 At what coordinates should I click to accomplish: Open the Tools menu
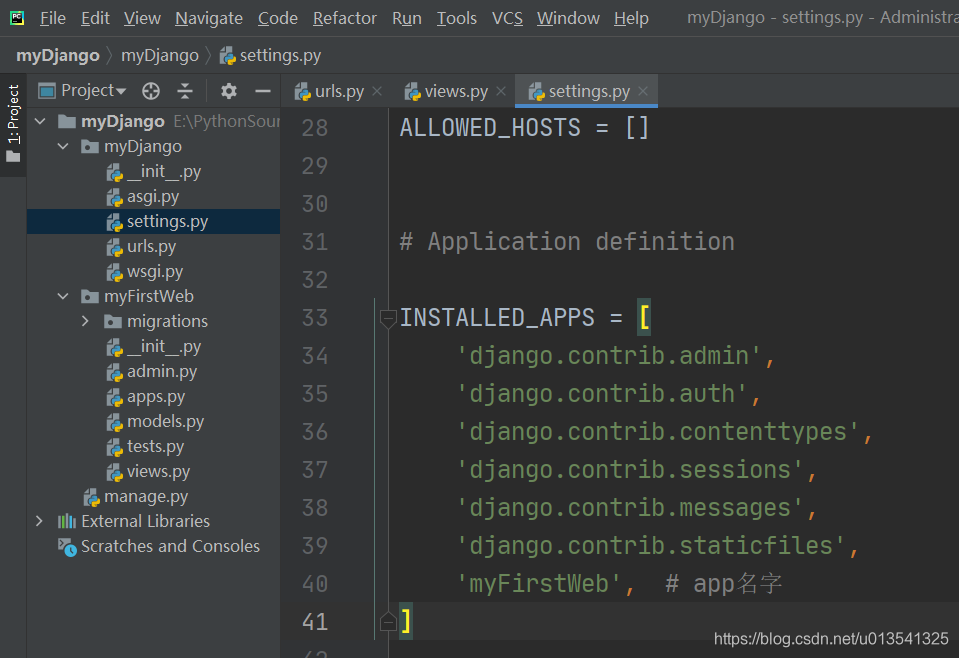(x=456, y=18)
